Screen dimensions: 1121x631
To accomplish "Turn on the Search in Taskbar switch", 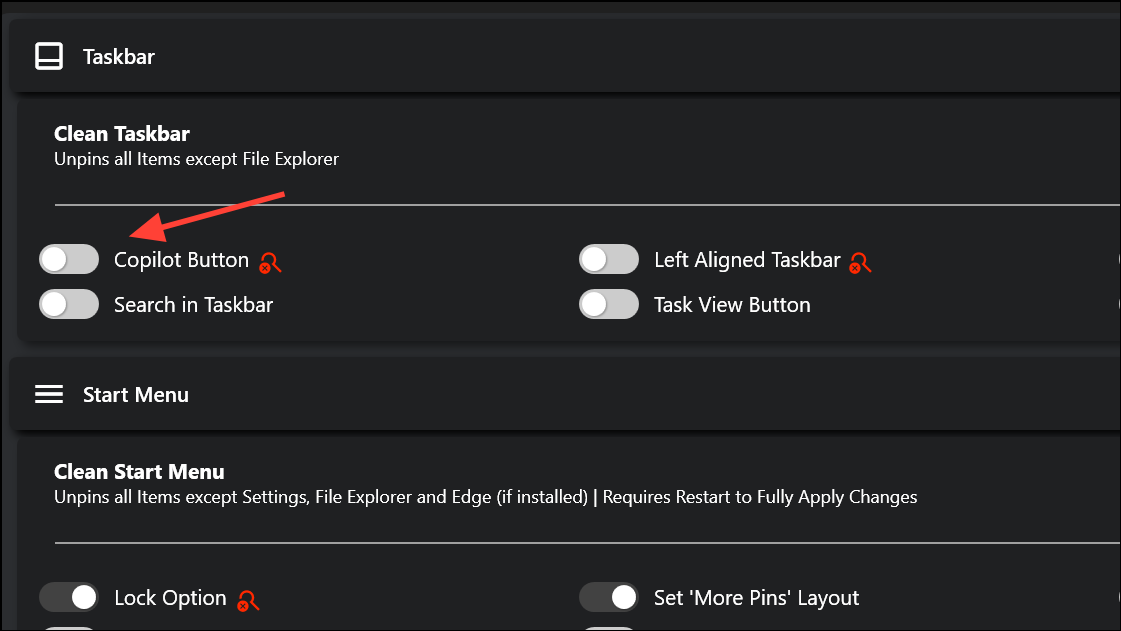I will tap(69, 304).
